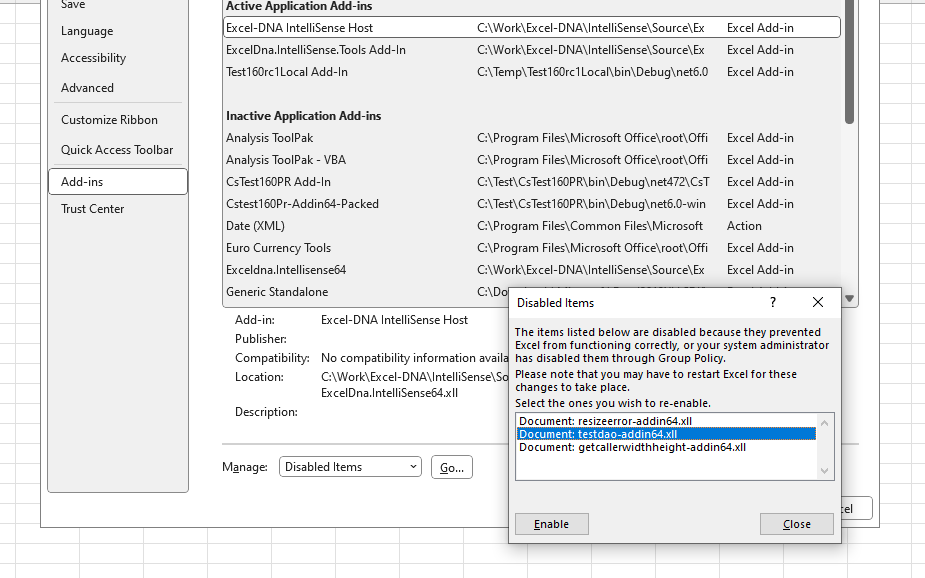Select Document: testdao-addin64.xll entry

pos(667,434)
